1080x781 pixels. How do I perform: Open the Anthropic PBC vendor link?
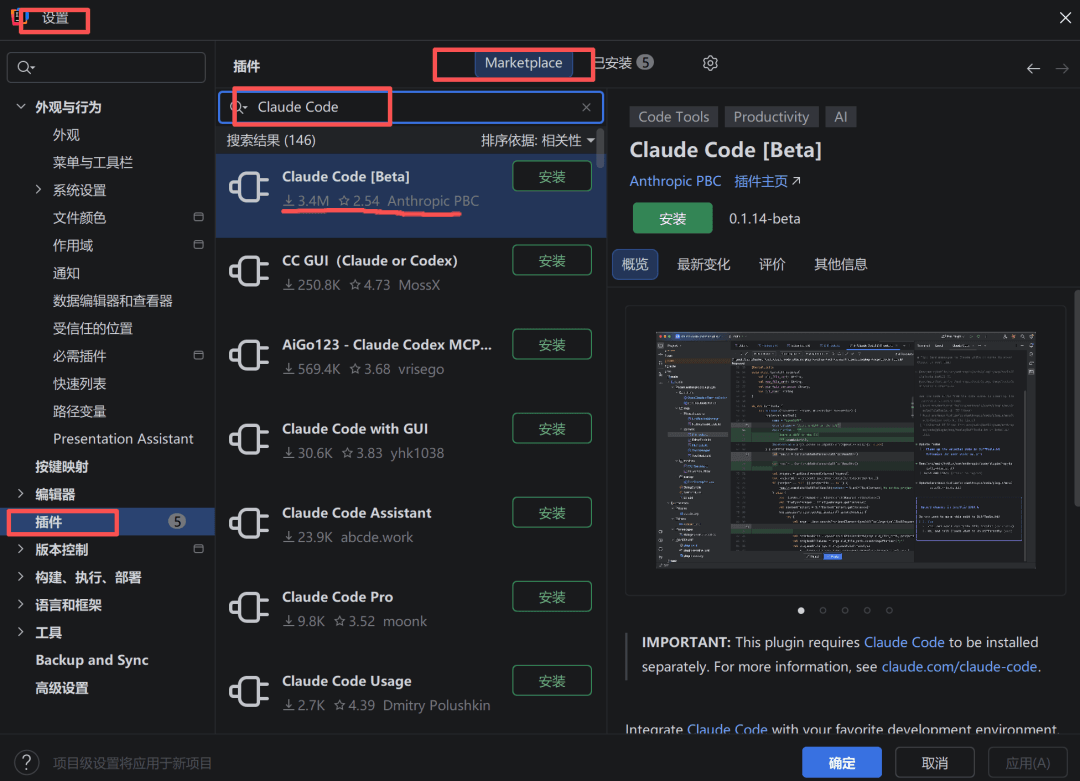[x=675, y=181]
